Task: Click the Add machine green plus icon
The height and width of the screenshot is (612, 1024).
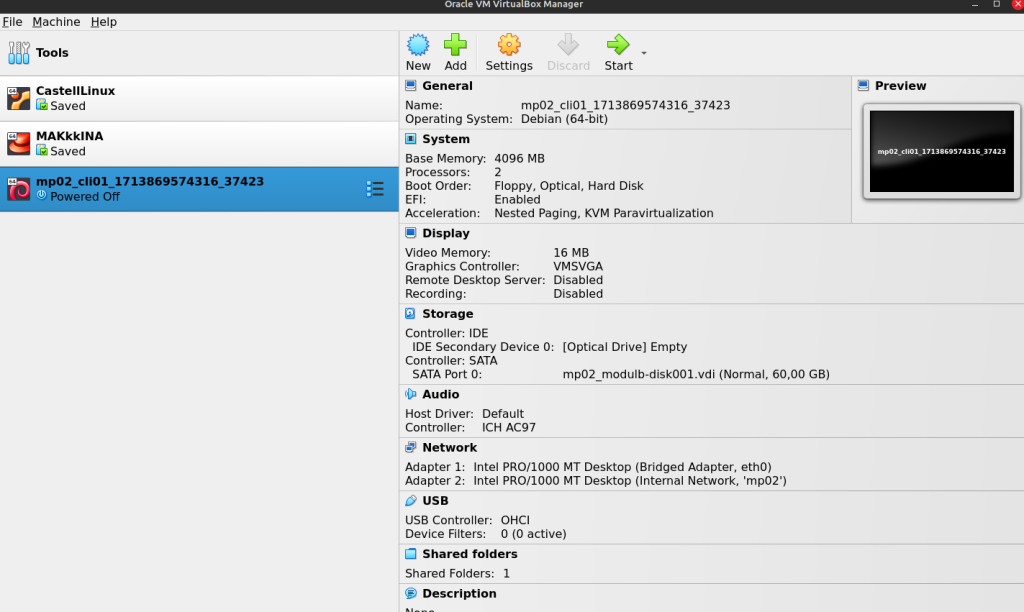Action: [455, 44]
